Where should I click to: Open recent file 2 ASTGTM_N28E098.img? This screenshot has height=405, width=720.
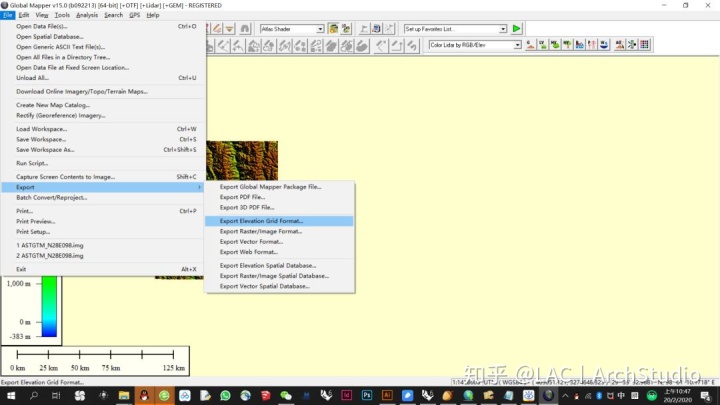point(102,256)
